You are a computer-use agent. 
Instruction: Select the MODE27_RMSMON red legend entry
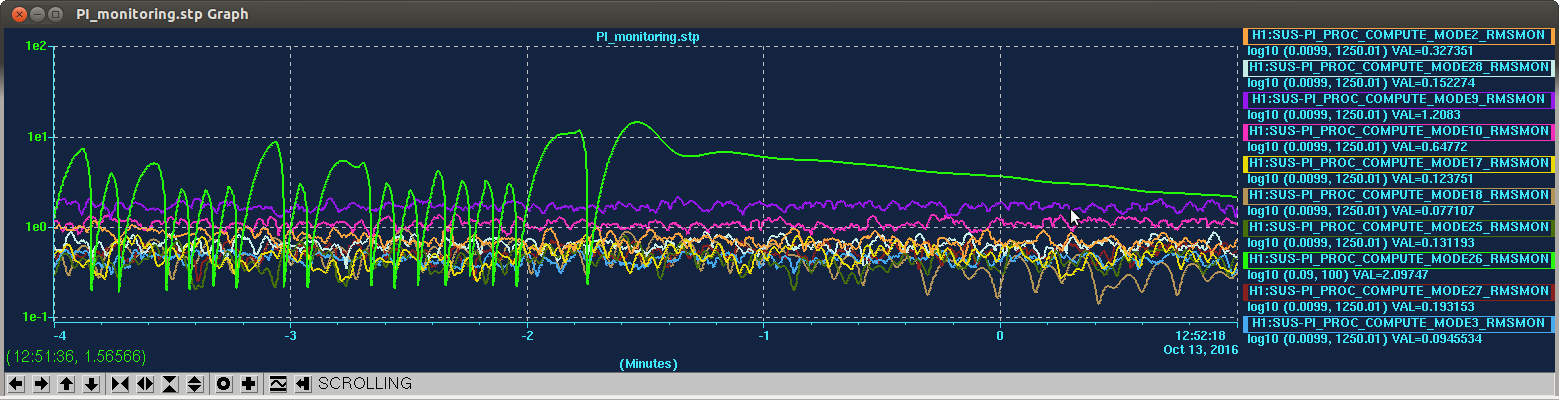1398,291
